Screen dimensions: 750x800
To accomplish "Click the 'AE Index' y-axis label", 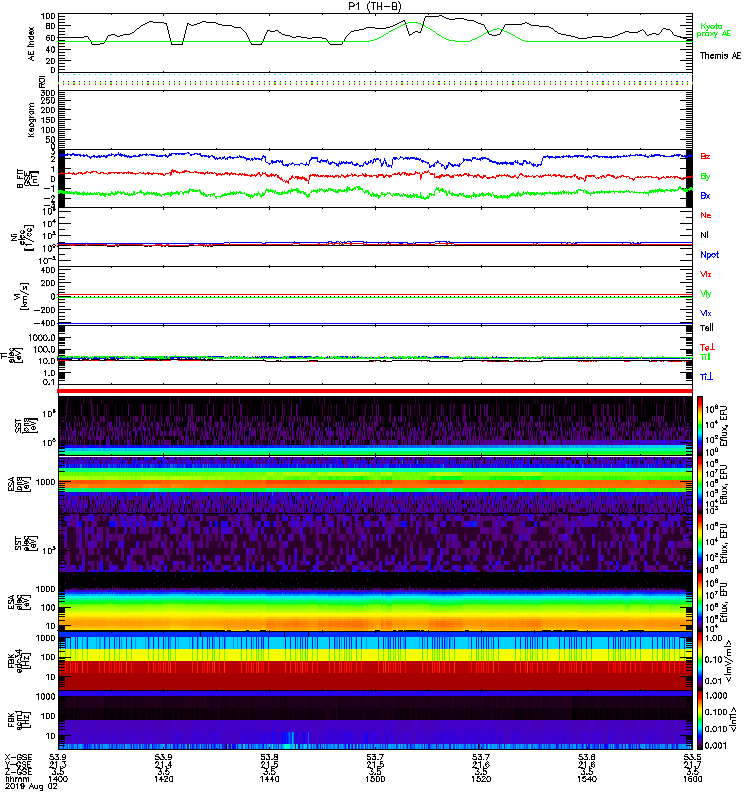I will (x=32, y=44).
